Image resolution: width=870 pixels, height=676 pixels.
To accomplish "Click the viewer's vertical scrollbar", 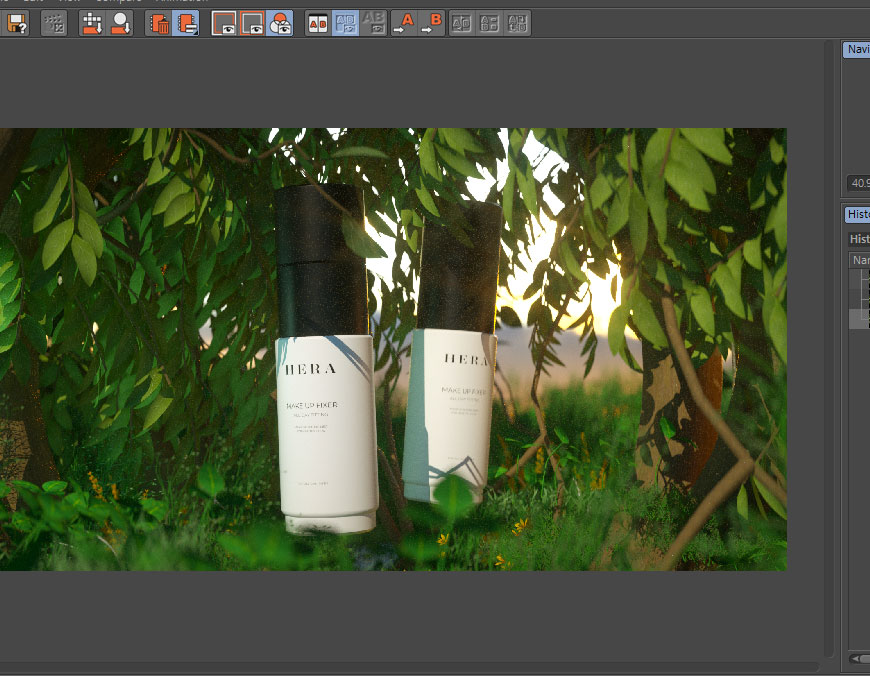I will point(829,349).
